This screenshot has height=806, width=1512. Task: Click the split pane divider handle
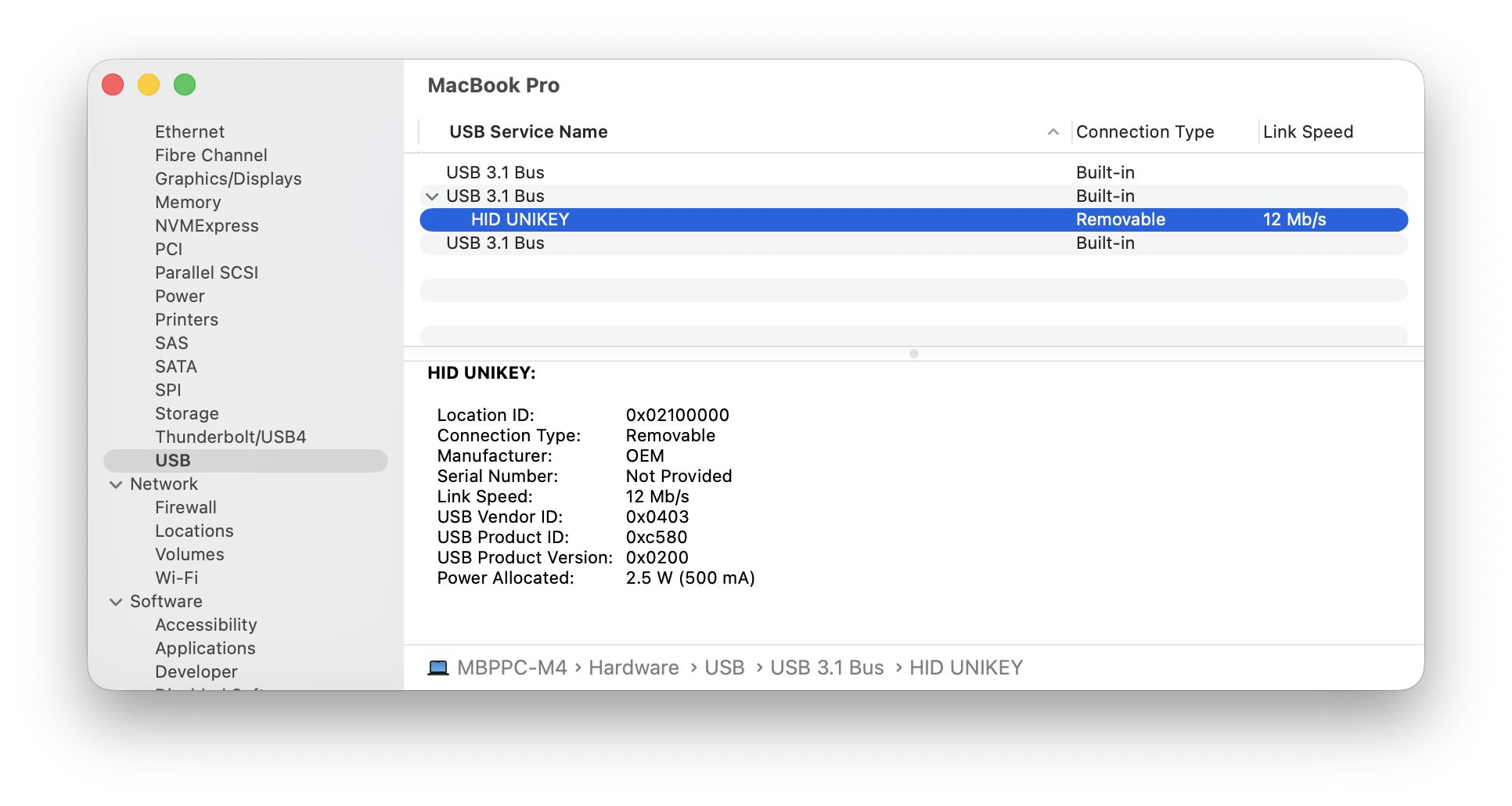pos(913,354)
